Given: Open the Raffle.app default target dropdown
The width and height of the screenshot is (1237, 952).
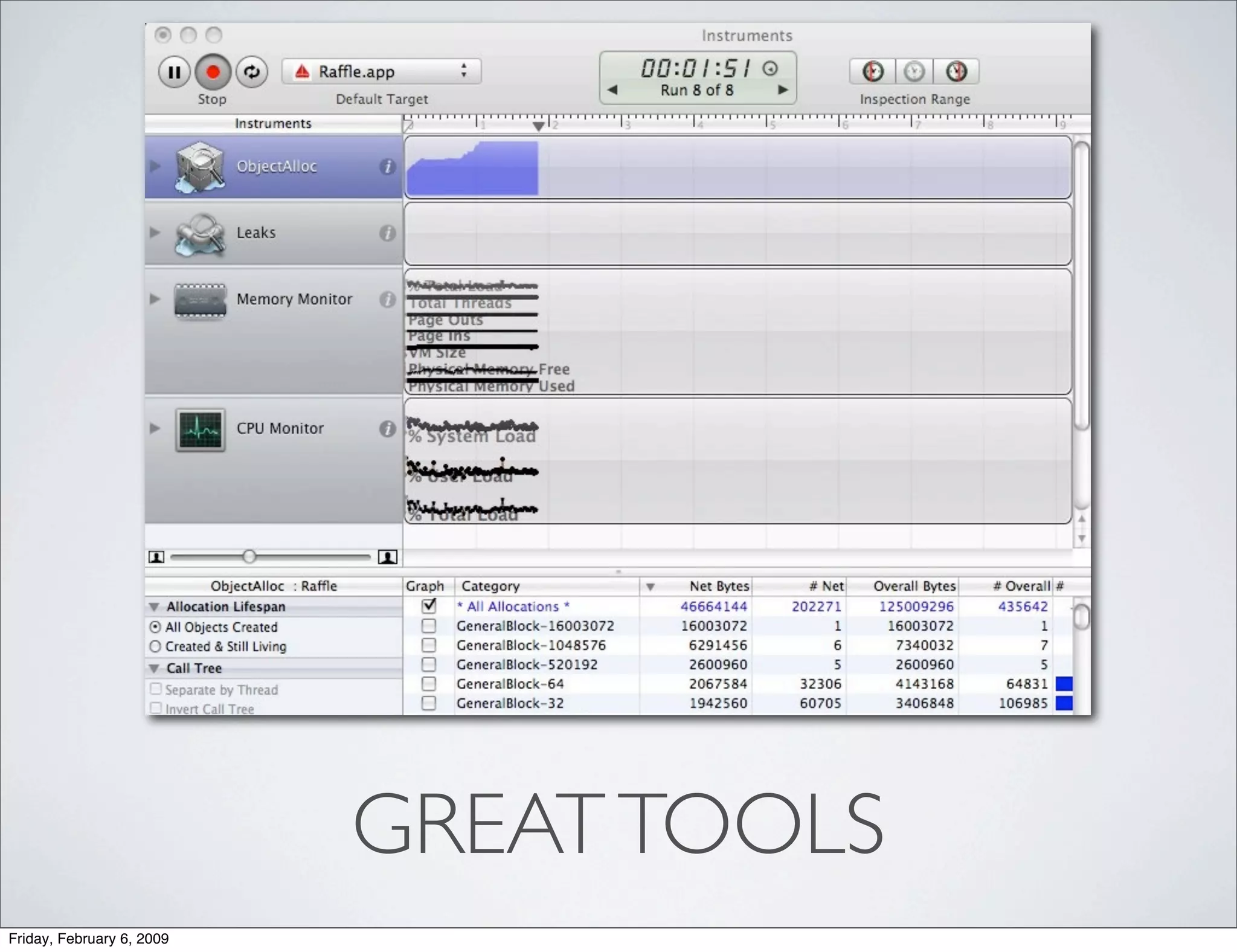Looking at the screenshot, I should [x=382, y=71].
